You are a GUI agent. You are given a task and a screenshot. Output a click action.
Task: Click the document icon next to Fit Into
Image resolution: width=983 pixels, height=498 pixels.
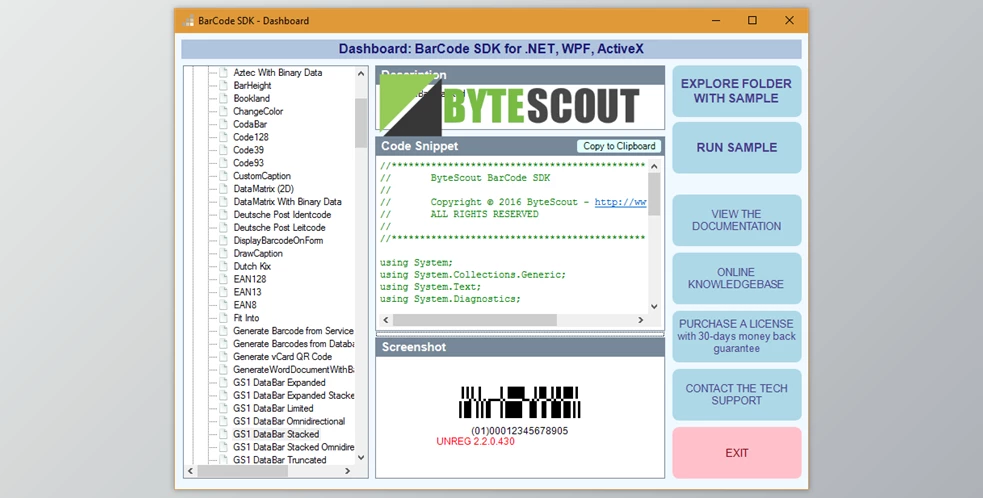[223, 317]
